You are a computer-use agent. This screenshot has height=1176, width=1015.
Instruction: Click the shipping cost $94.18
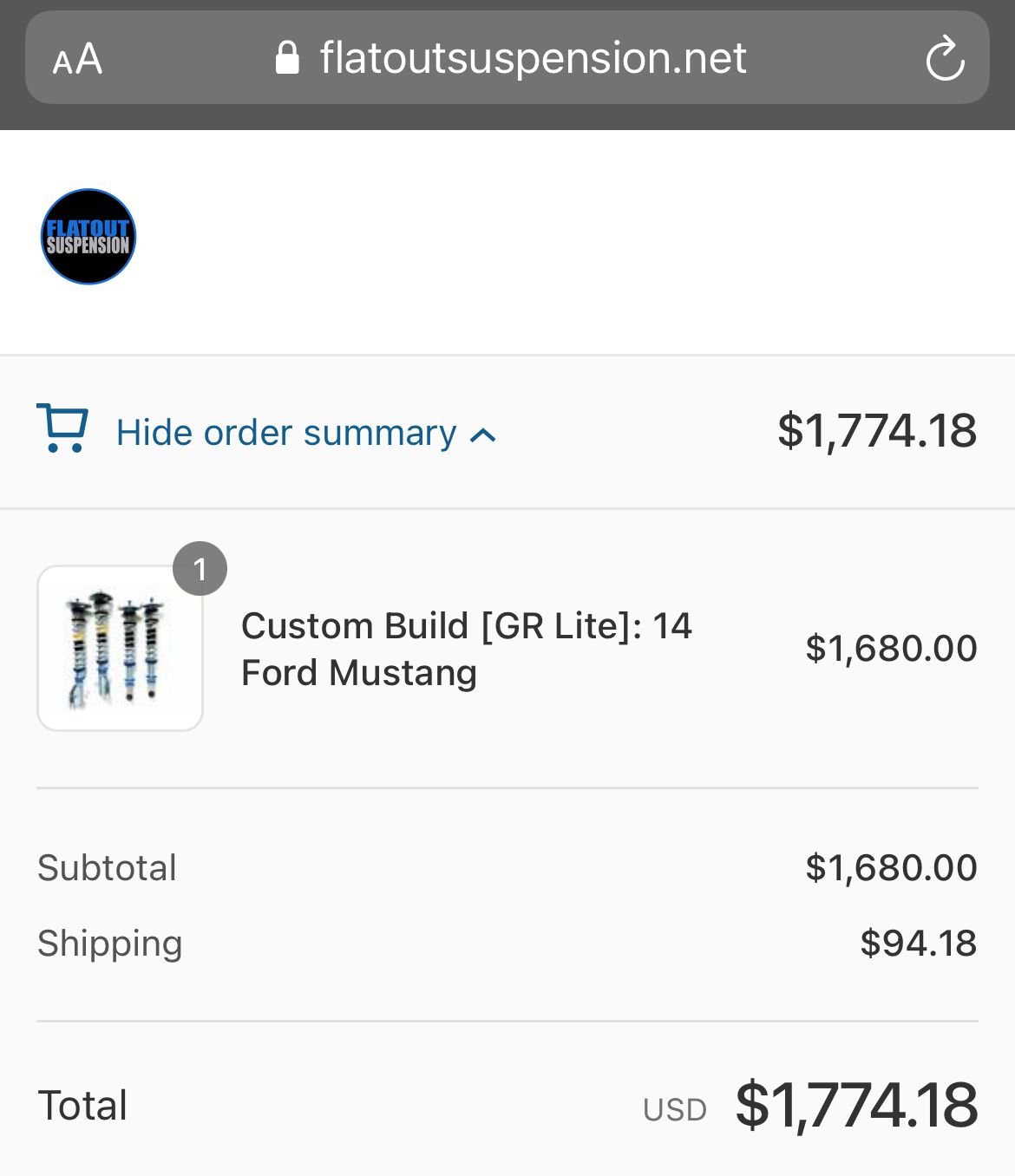(x=918, y=944)
